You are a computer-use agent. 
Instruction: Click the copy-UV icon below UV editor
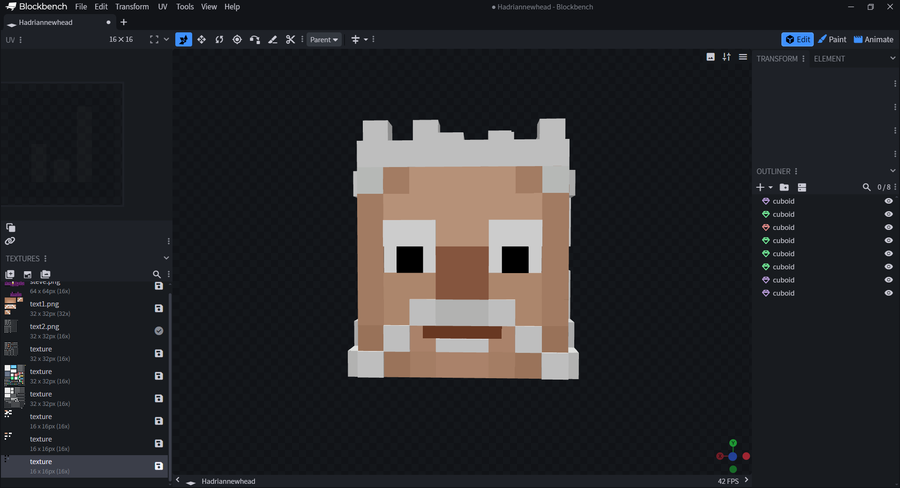pos(10,227)
